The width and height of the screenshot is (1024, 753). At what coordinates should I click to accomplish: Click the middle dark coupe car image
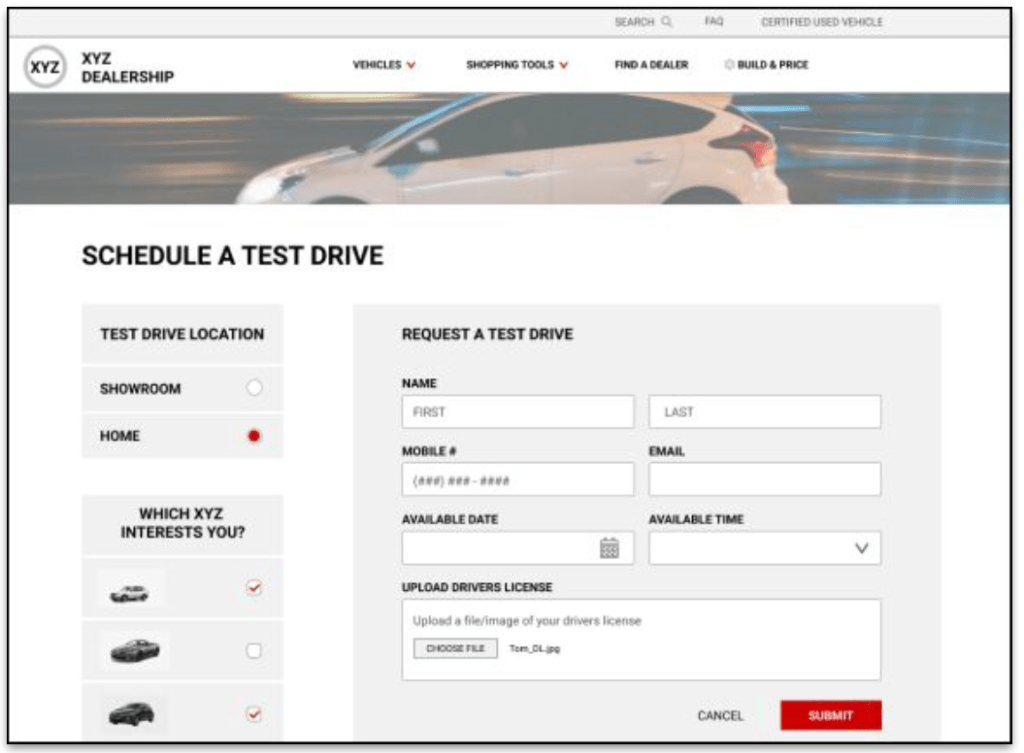(x=134, y=651)
